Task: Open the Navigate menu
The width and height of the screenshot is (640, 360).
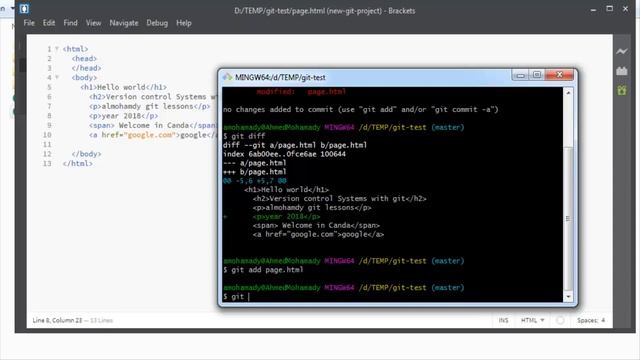Action: [124, 23]
